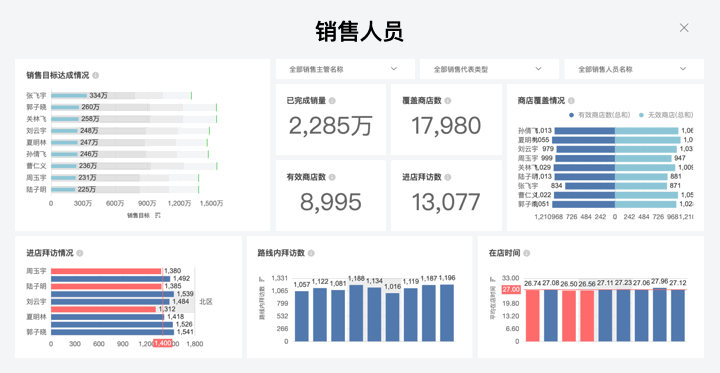Click the red 1,385 visit bar
The height and width of the screenshot is (373, 720).
click(x=106, y=286)
